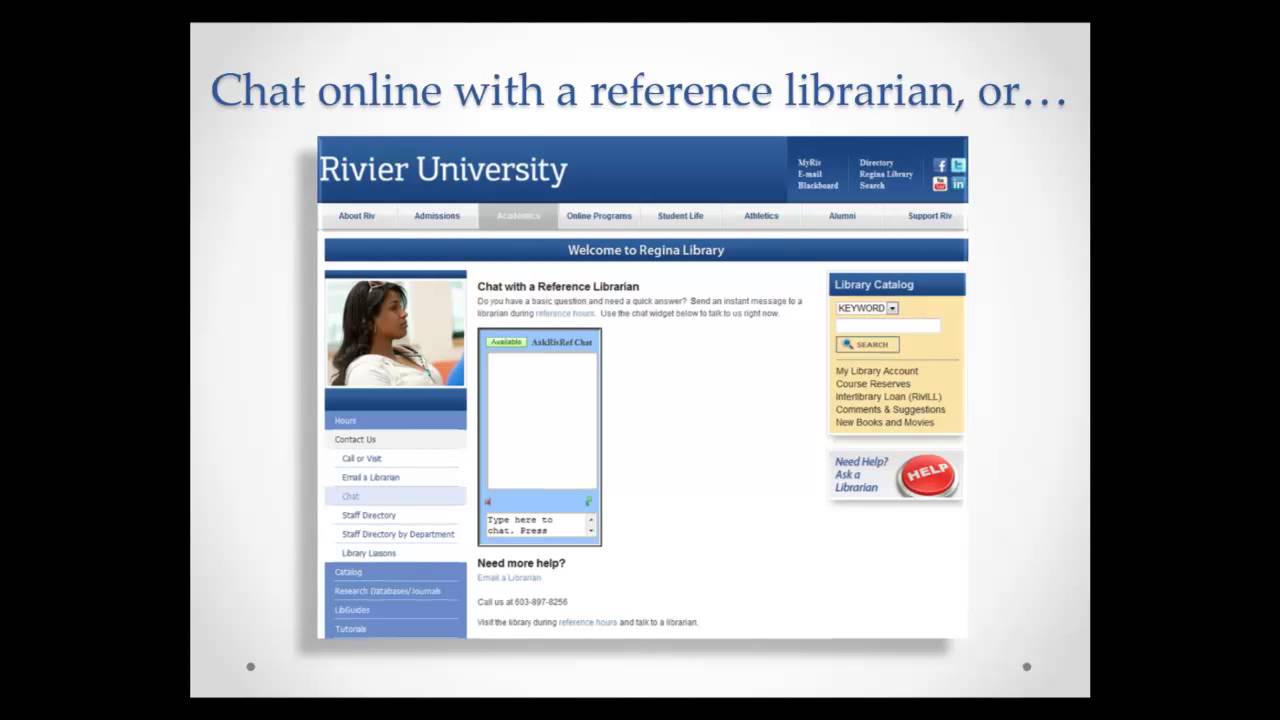Open the Admissions menu

click(x=437, y=216)
